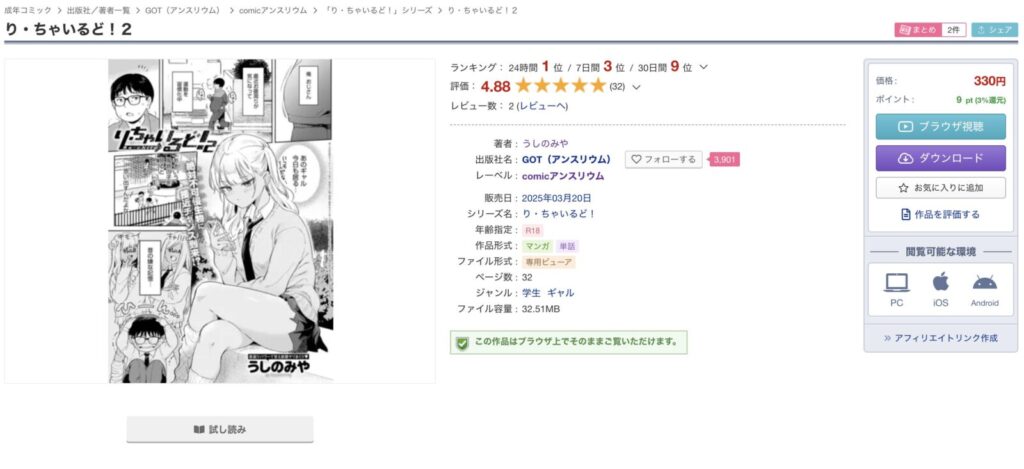
Task: Click the PC laptop icon
Action: click(x=897, y=282)
